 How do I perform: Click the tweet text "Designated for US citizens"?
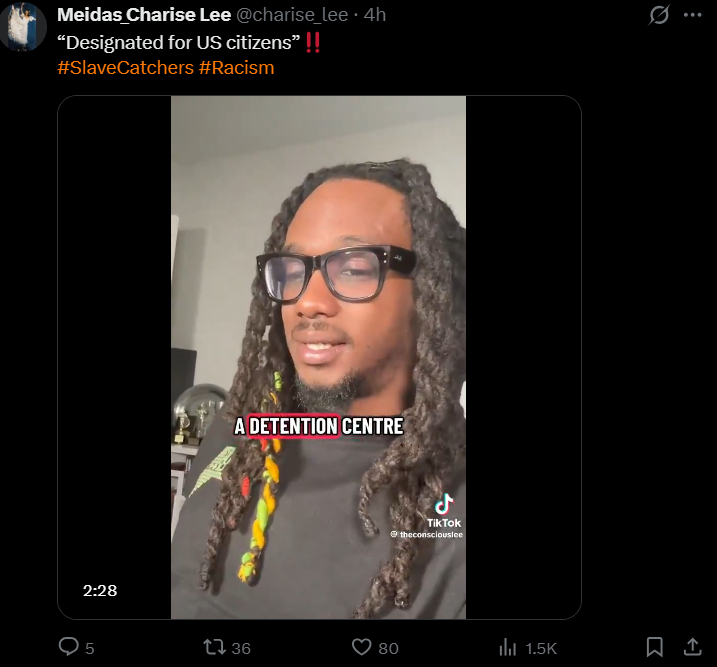[179, 43]
